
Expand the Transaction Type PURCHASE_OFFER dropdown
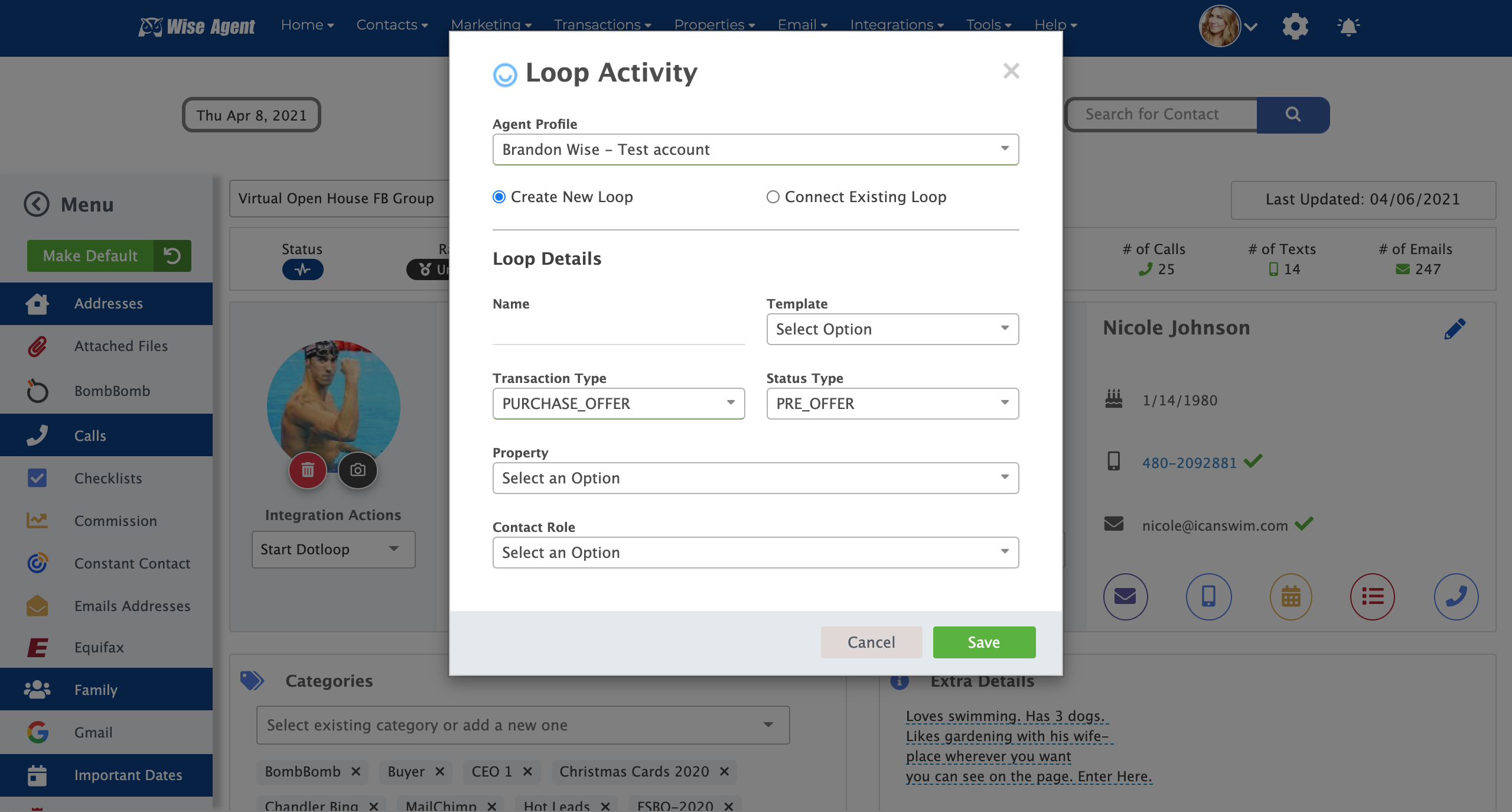click(618, 404)
